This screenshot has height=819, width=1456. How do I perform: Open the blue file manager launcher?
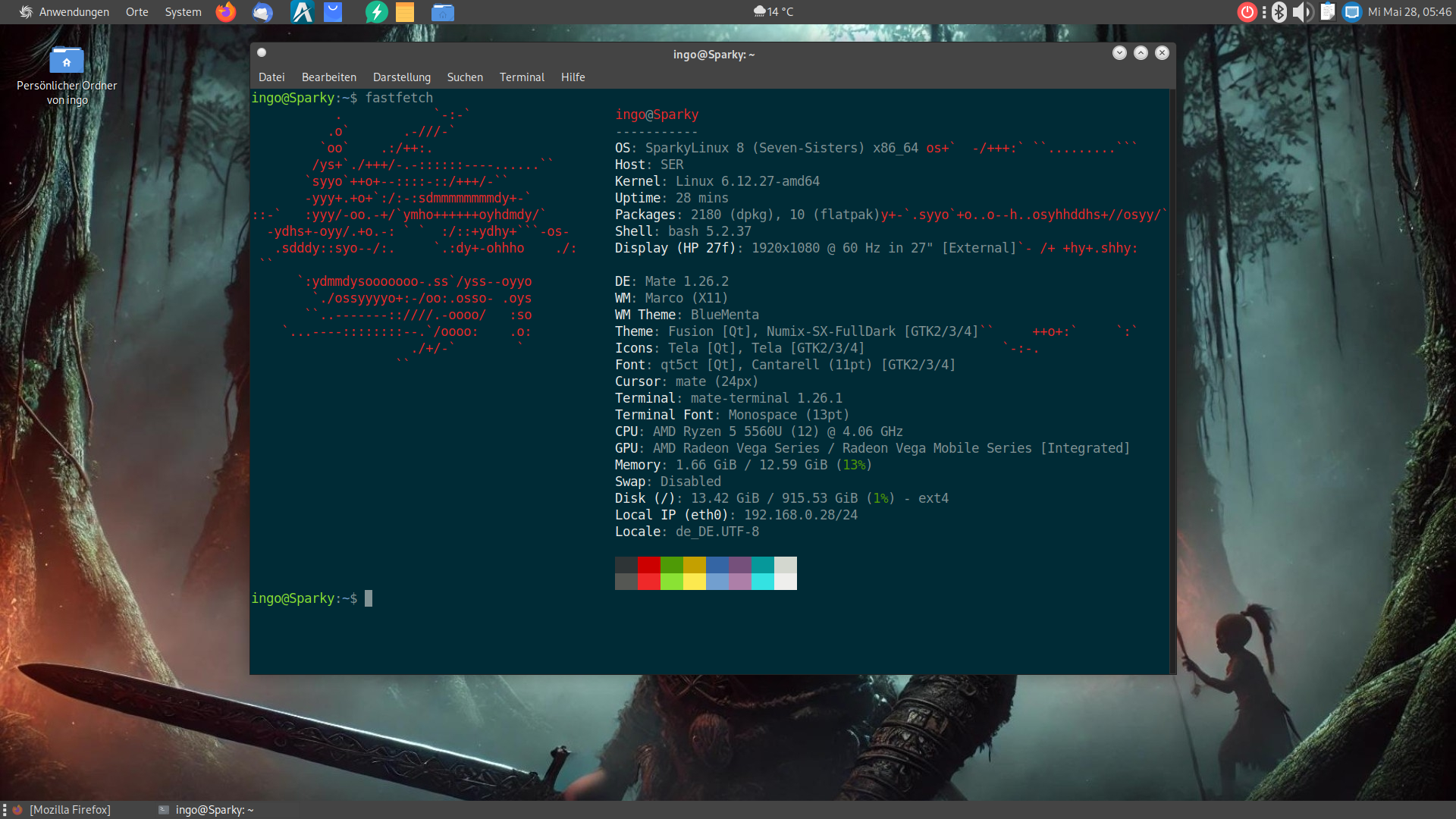[x=443, y=12]
